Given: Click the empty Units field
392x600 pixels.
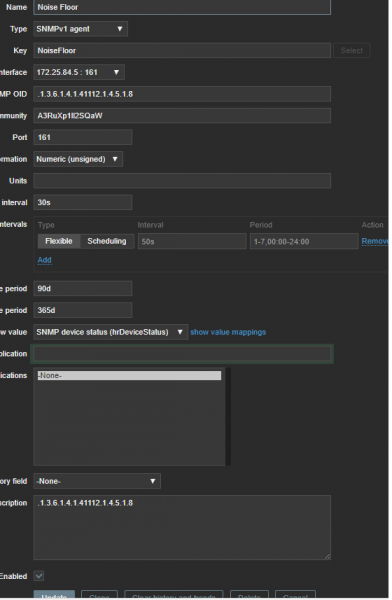Looking at the screenshot, I should (x=182, y=181).
